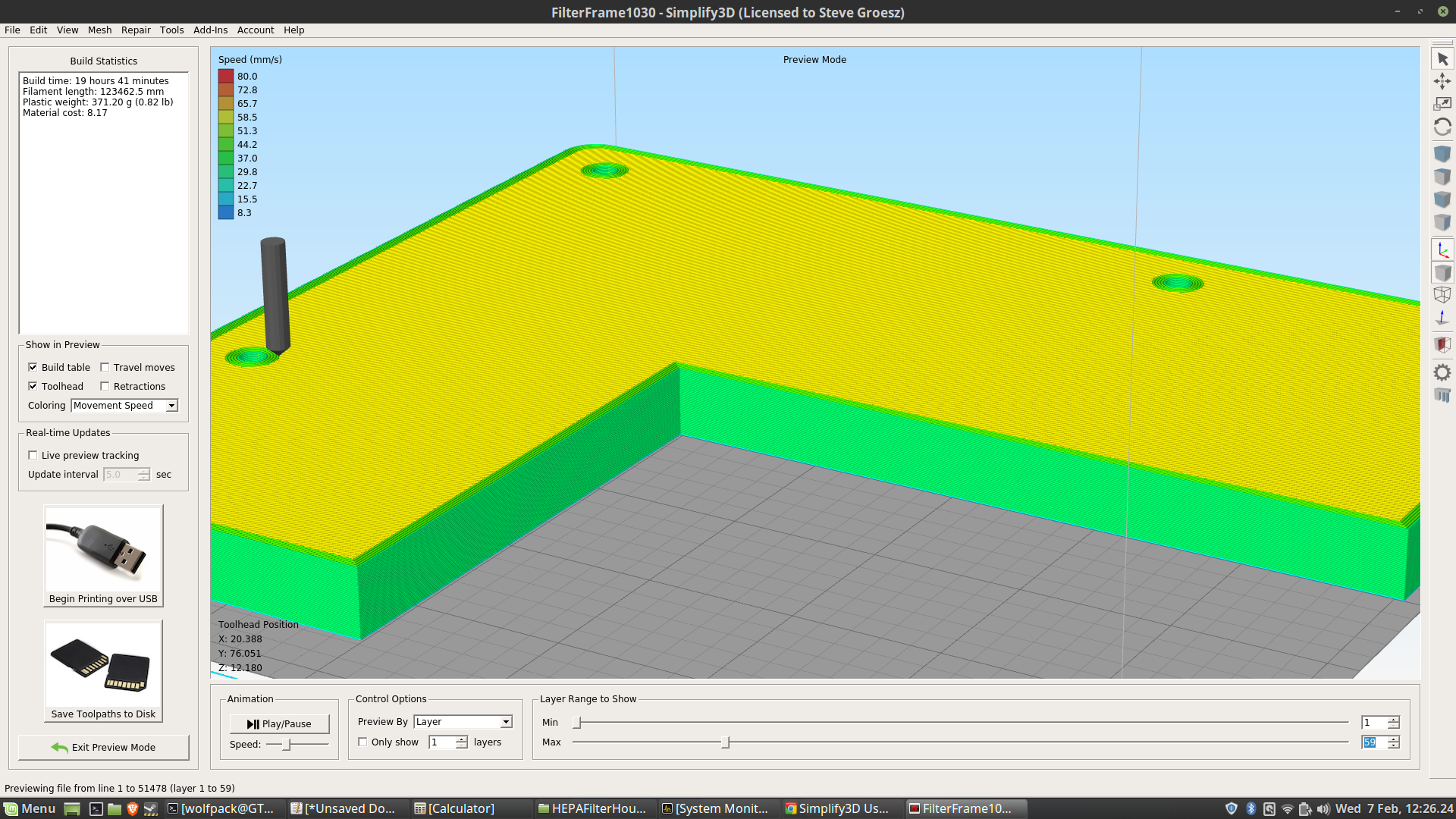Choose the scale tool icon
This screenshot has width=1456, height=819.
[1442, 104]
